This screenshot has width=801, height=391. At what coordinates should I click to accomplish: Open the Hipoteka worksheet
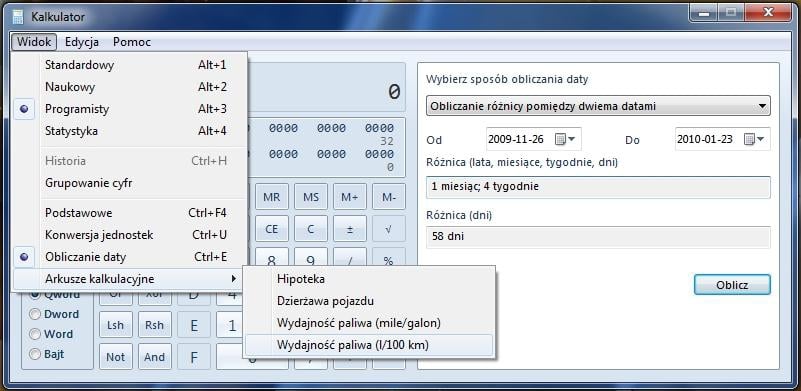(x=369, y=279)
